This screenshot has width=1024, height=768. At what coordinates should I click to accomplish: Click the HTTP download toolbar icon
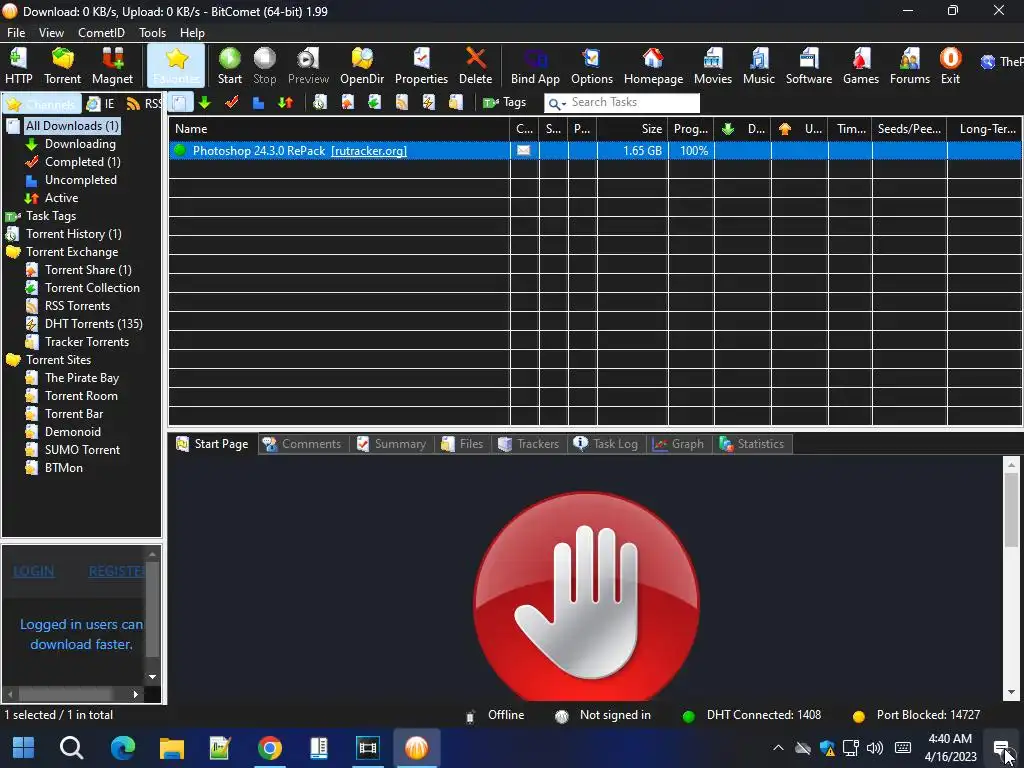point(18,66)
